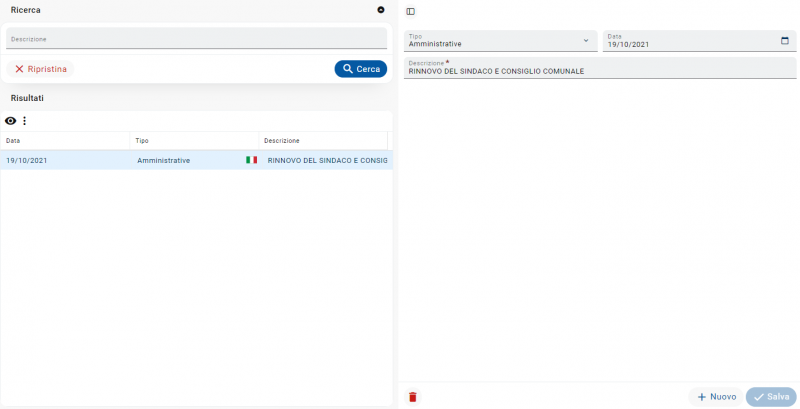Screen dimensions: 800x409
Task: Collapse the Ricerca search panel
Action: 381,10
